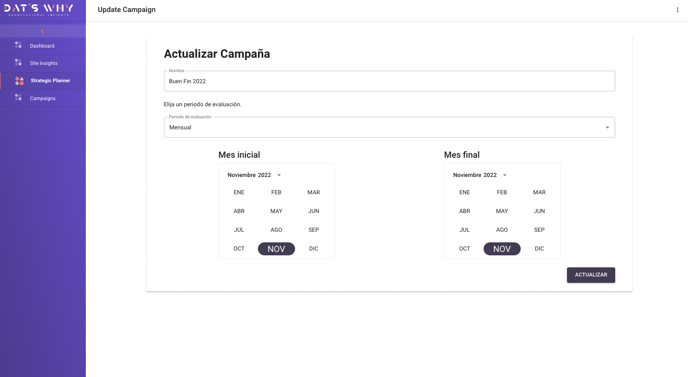
Task: Choose SEP in the Mes inicial picker
Action: (313, 230)
